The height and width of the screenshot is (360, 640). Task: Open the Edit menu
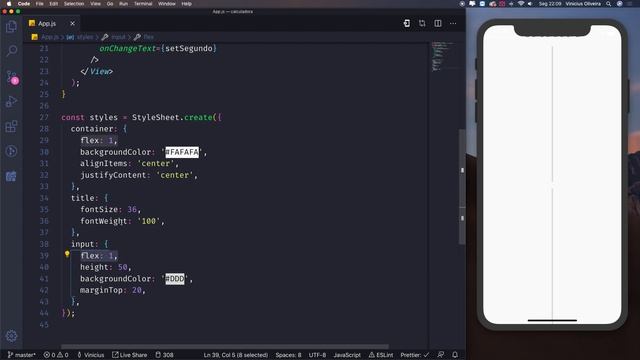tap(53, 4)
